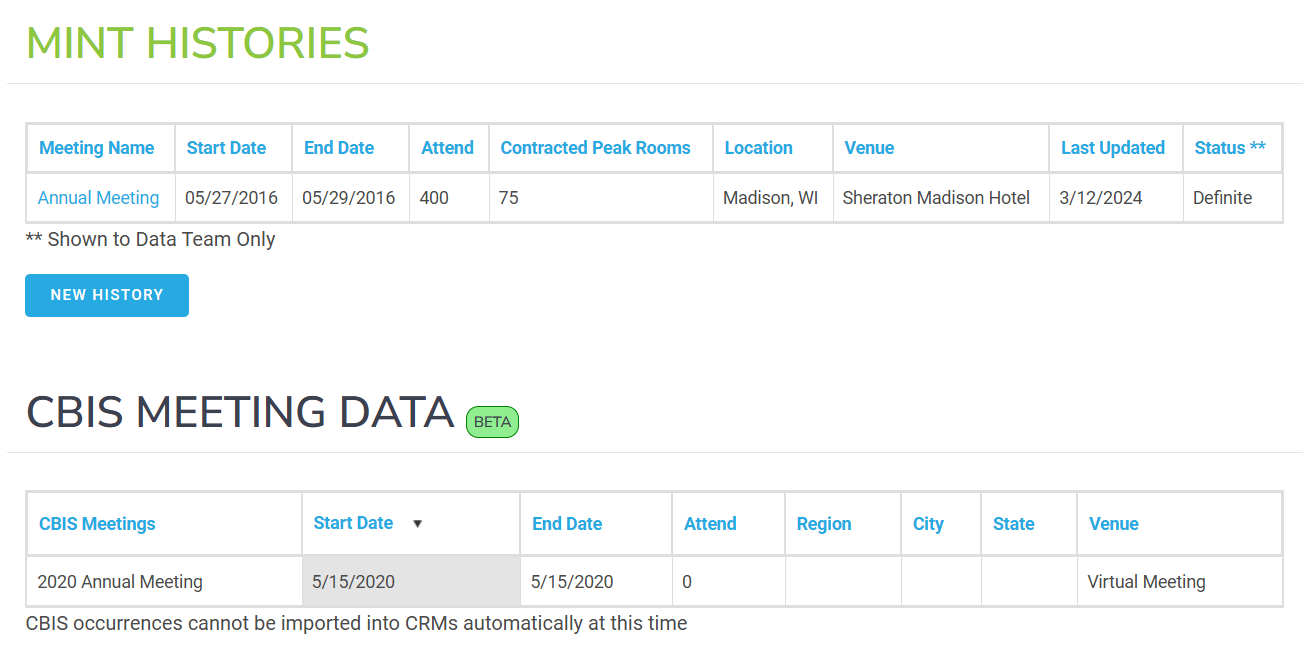Click the Status ** column header
1304x654 pixels.
(x=1230, y=148)
